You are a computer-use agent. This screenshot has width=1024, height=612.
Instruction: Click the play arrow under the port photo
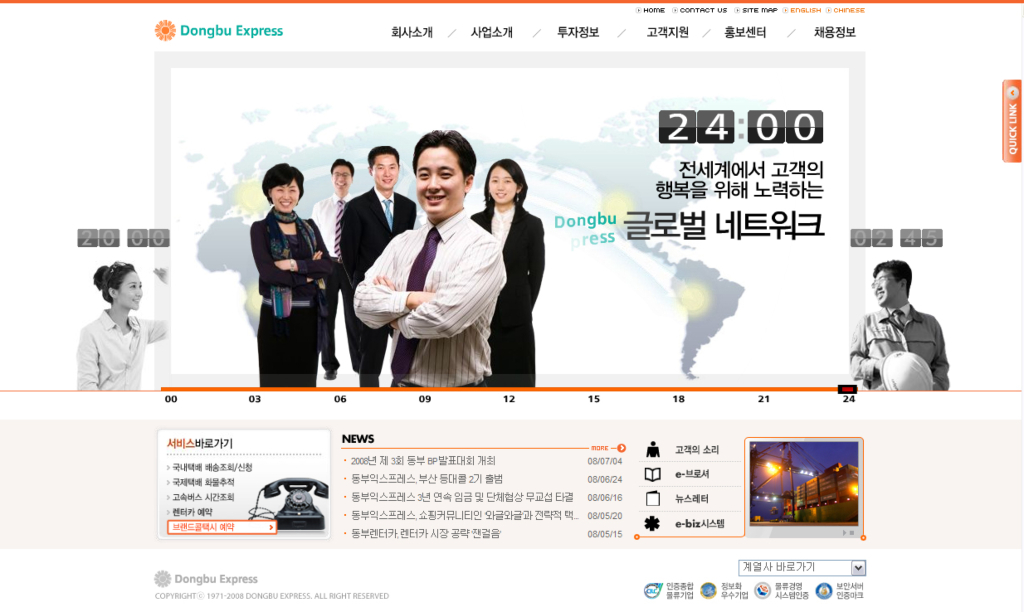coord(844,533)
